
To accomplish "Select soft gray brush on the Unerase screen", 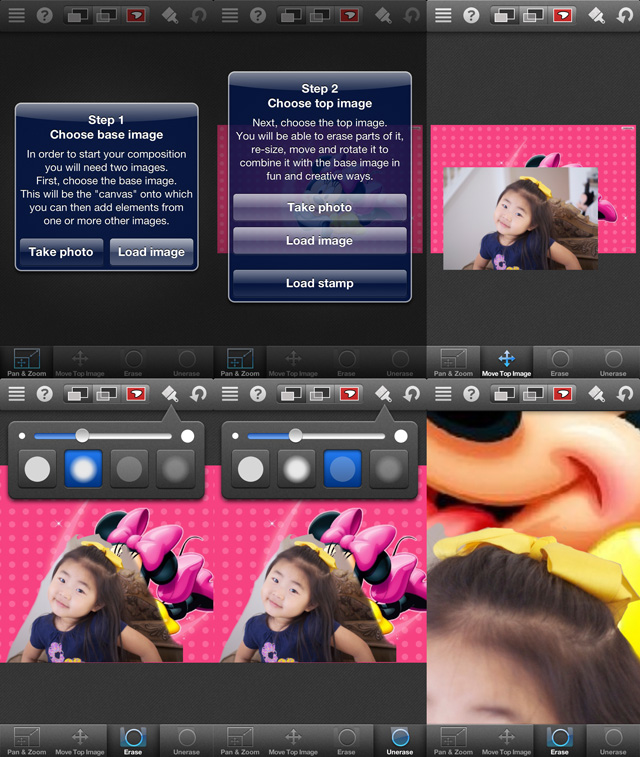I will pos(389,469).
